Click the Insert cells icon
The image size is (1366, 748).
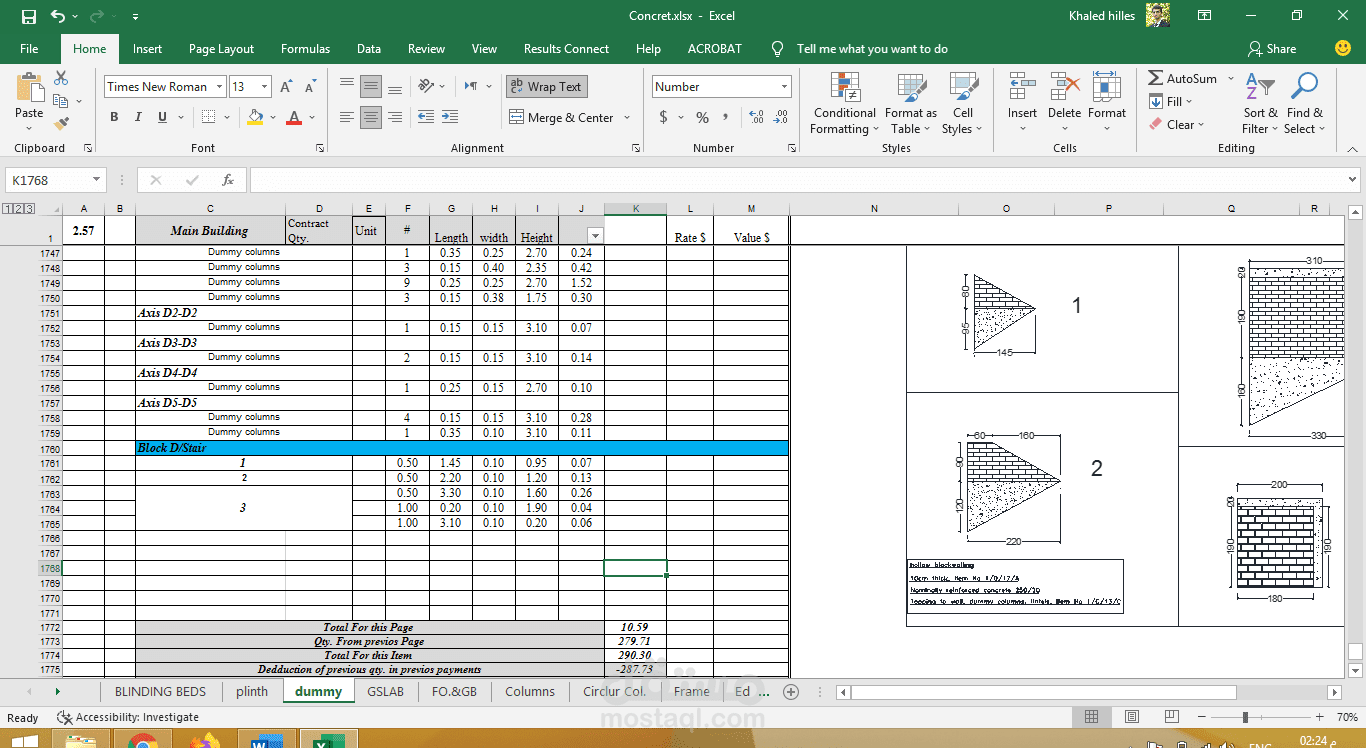tap(1022, 87)
